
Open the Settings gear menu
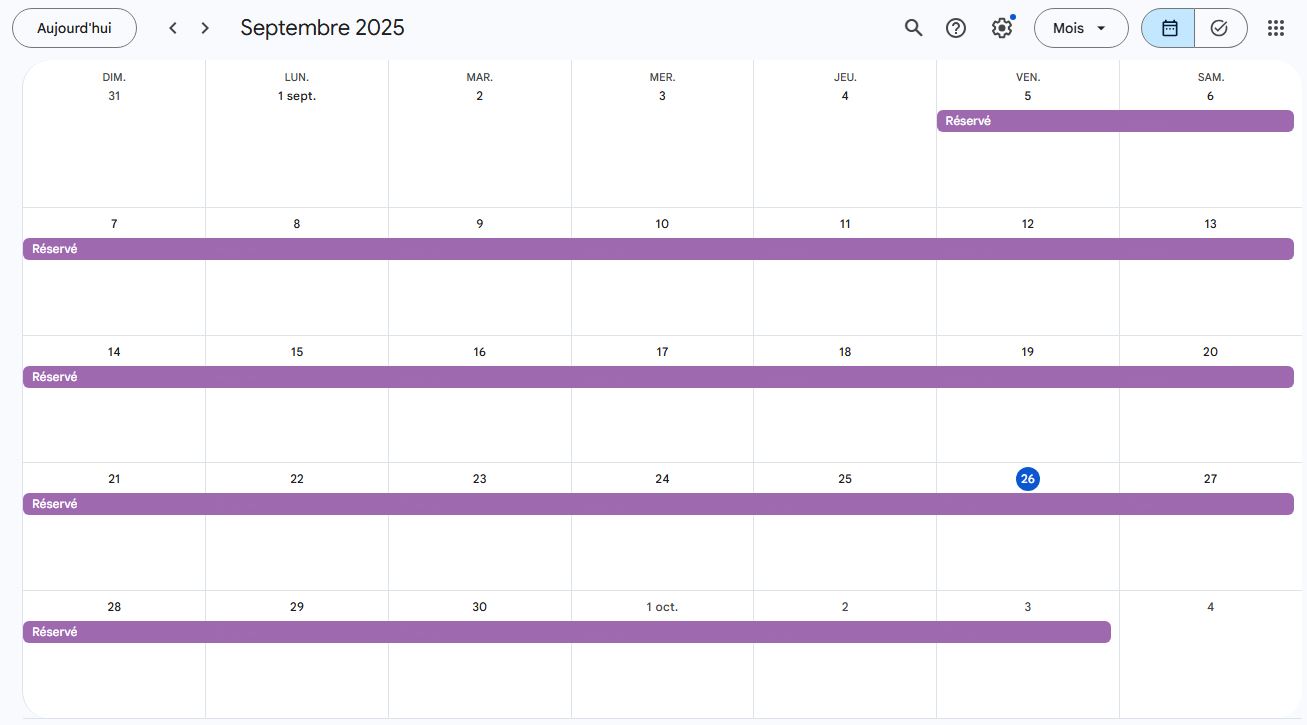tap(1001, 28)
